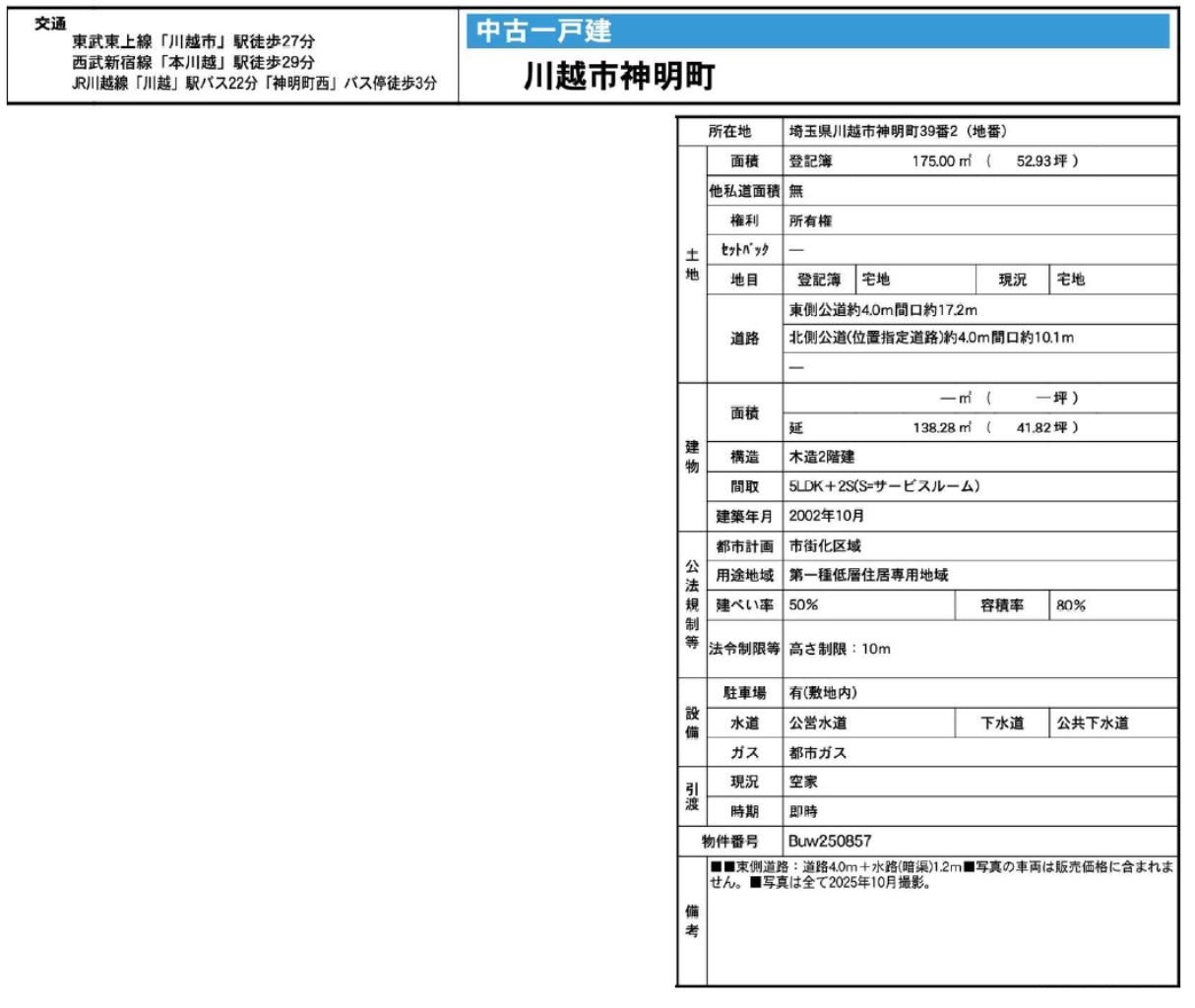Screen dimensions: 1195x1008
Task: Click the 容積率 value 80%
Action: 1071,605
